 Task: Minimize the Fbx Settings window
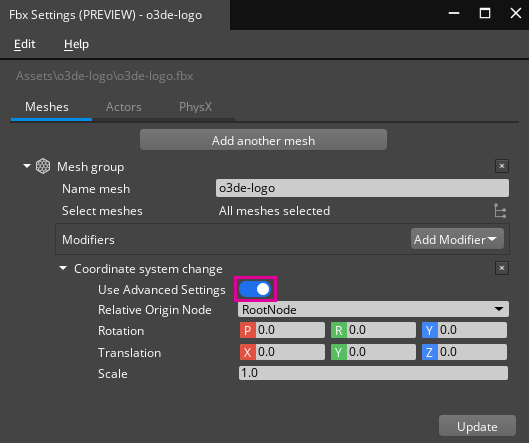click(454, 13)
